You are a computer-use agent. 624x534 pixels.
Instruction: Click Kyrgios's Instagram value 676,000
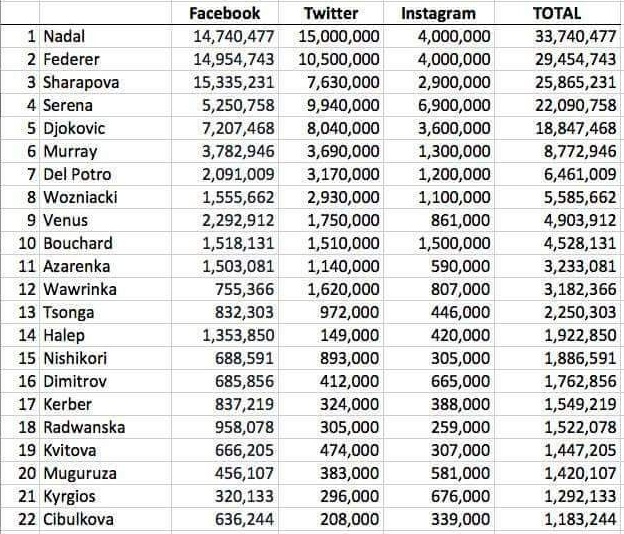pos(461,496)
